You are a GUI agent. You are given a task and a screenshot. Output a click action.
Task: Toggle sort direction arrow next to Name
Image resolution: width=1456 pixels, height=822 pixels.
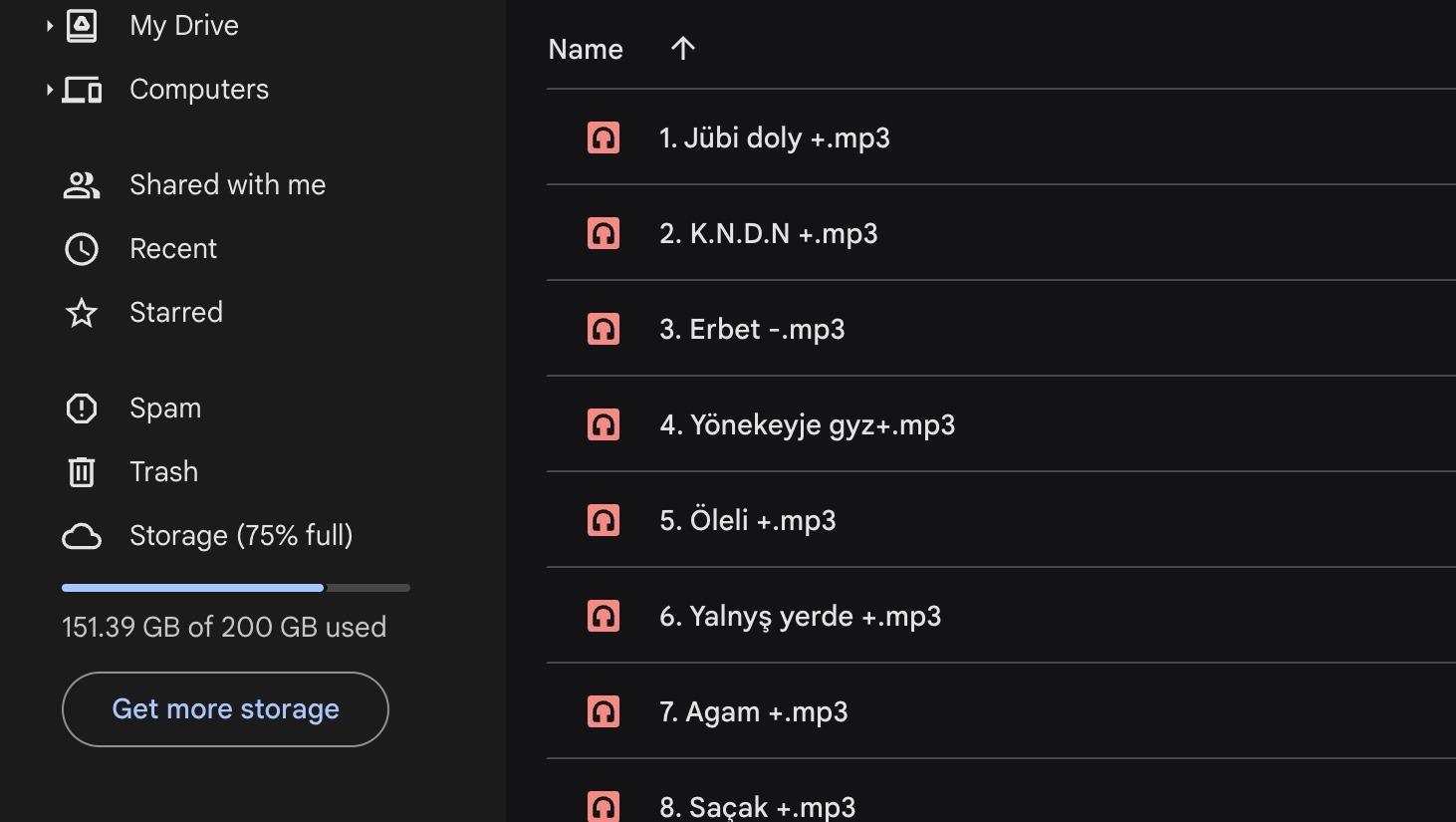[x=682, y=49]
